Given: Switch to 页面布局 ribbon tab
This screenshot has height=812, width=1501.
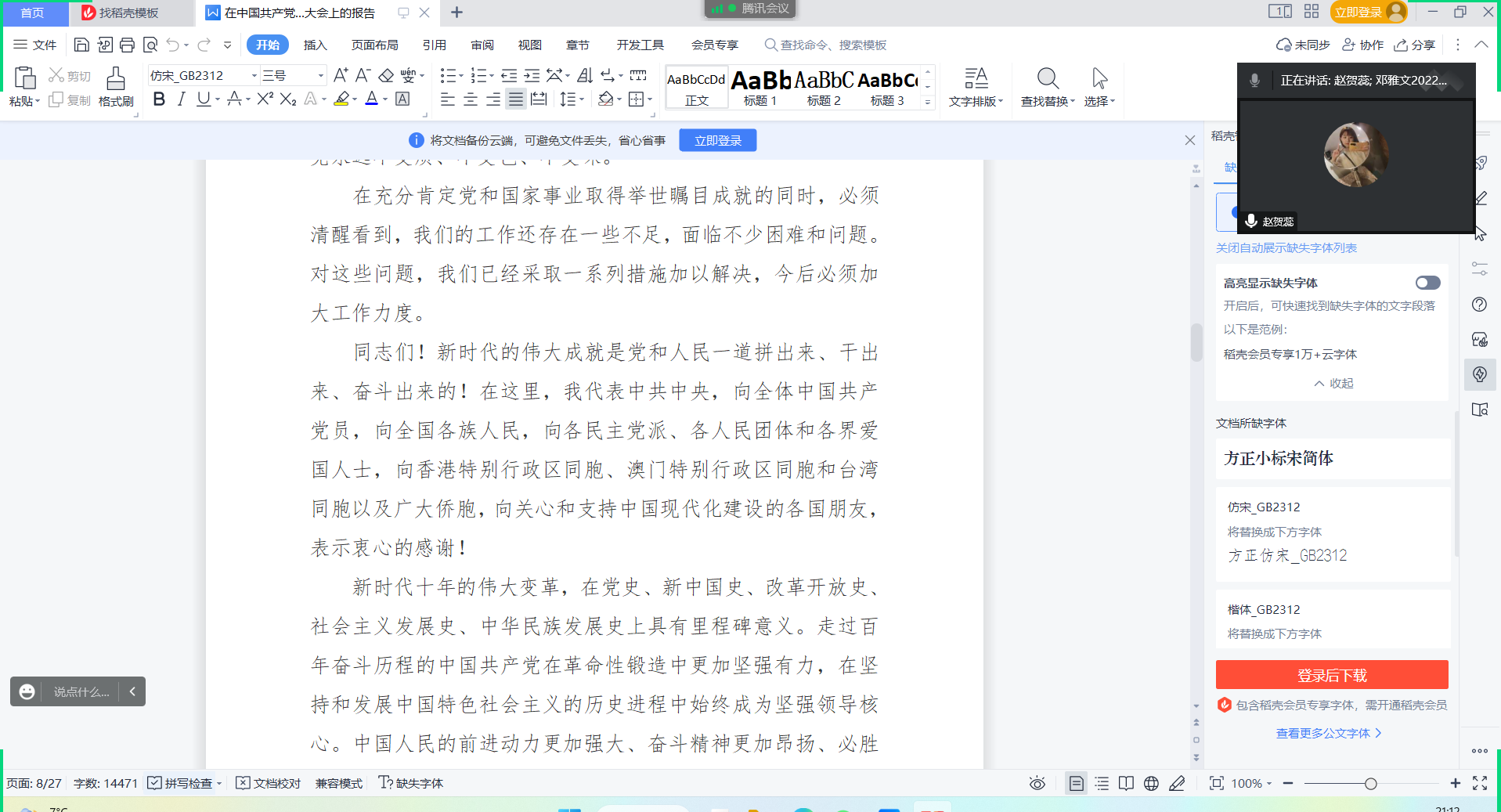Looking at the screenshot, I should 374,45.
